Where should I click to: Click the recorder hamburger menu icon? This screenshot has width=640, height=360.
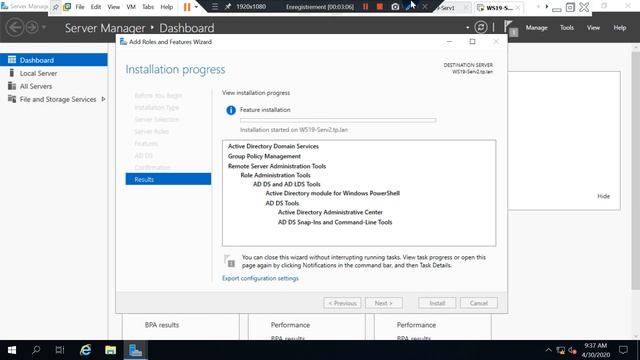click(215, 7)
